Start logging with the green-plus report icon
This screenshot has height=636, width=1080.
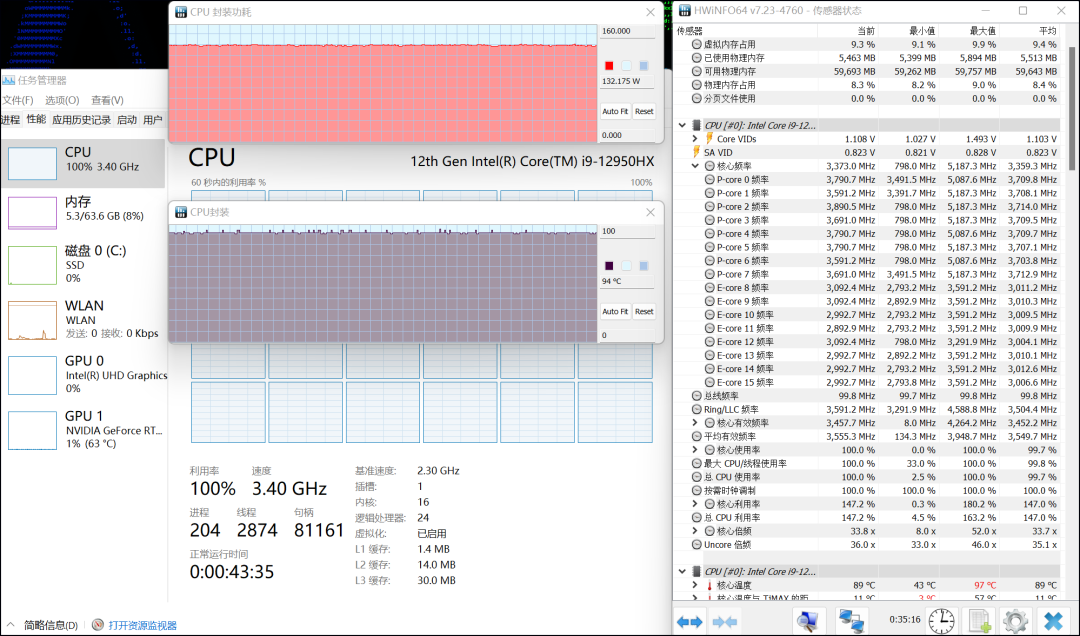[x=980, y=620]
